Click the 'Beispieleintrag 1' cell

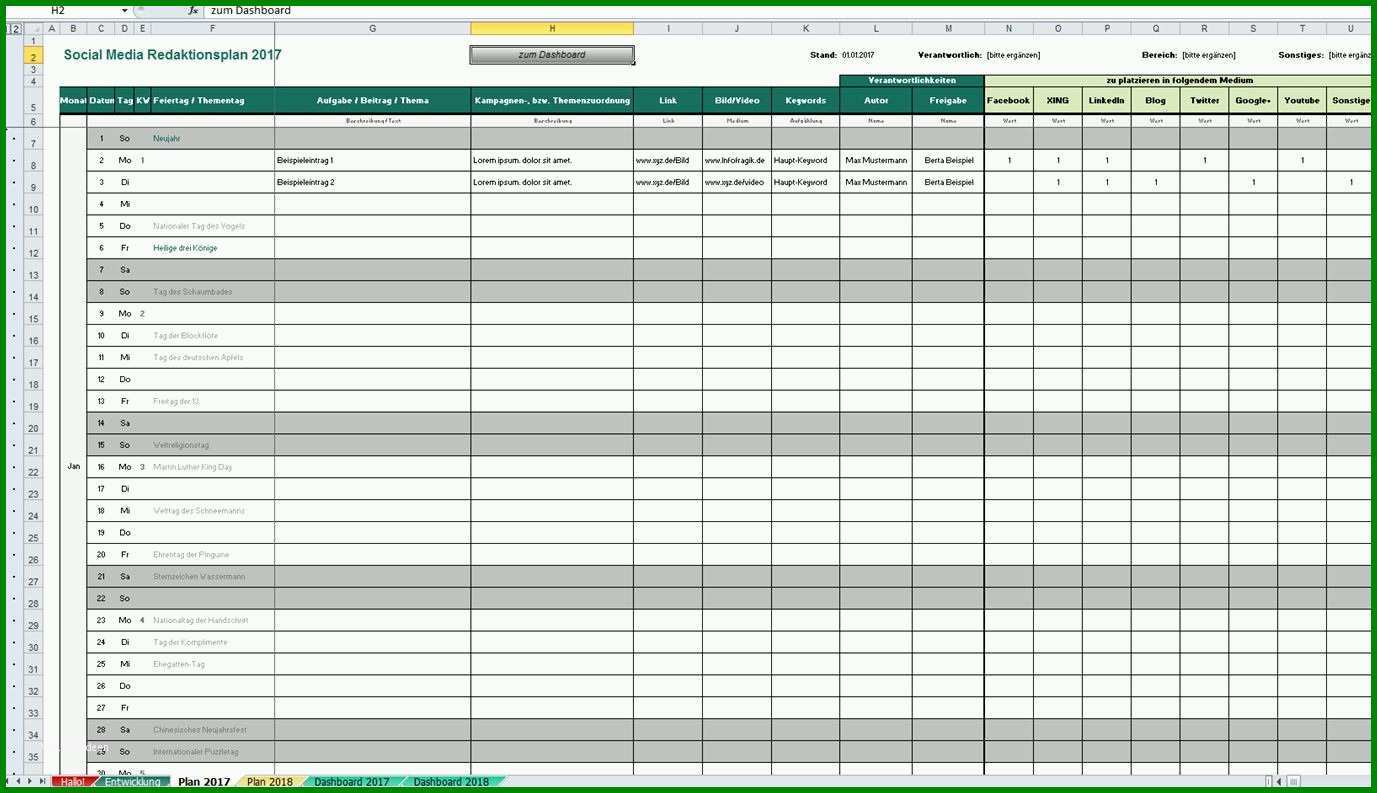[x=372, y=160]
